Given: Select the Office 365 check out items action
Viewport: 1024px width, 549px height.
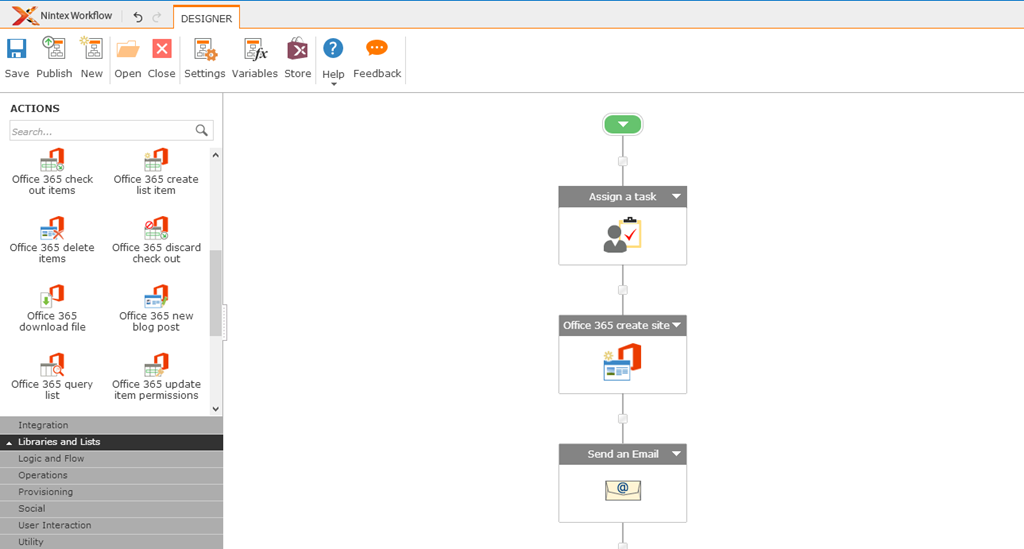Looking at the screenshot, I should (x=52, y=172).
